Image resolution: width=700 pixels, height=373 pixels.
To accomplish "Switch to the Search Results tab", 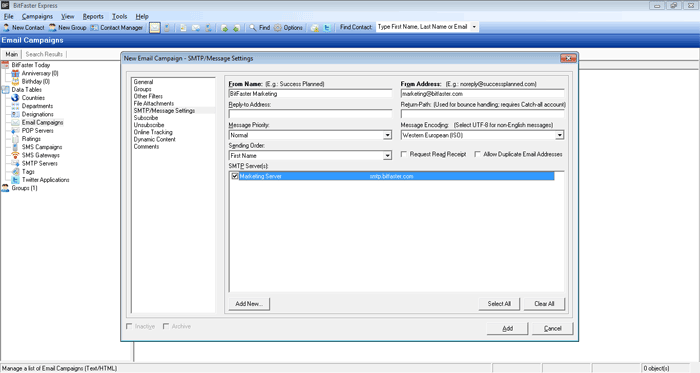I will (x=44, y=54).
